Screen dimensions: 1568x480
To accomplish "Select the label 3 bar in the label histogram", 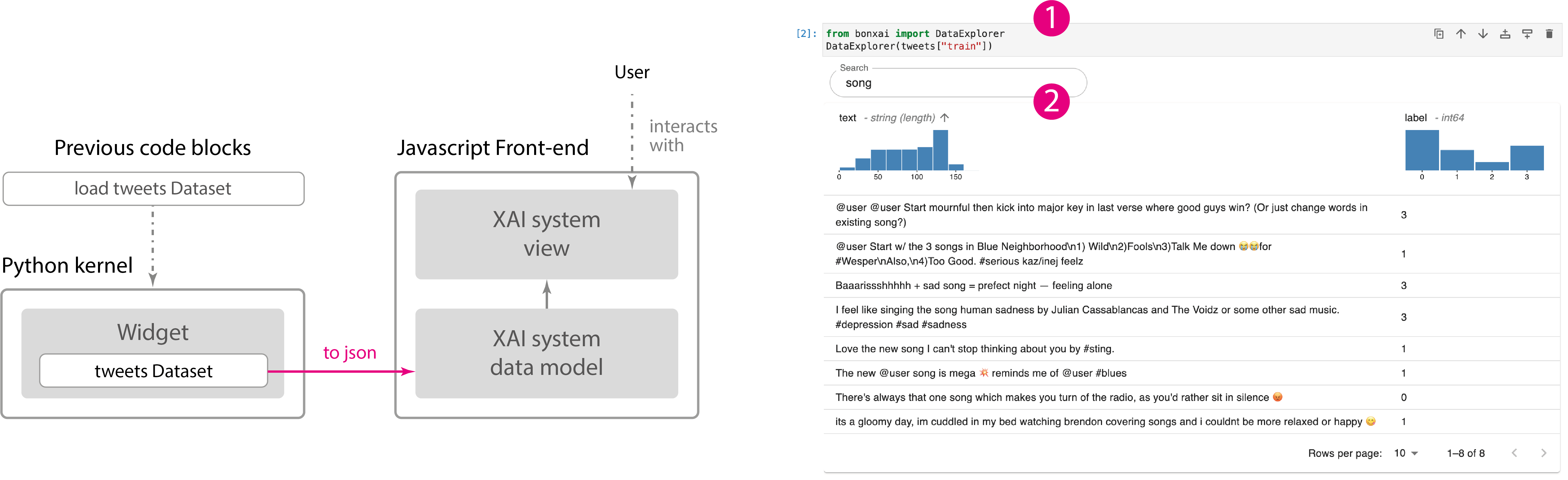I will (x=1527, y=158).
